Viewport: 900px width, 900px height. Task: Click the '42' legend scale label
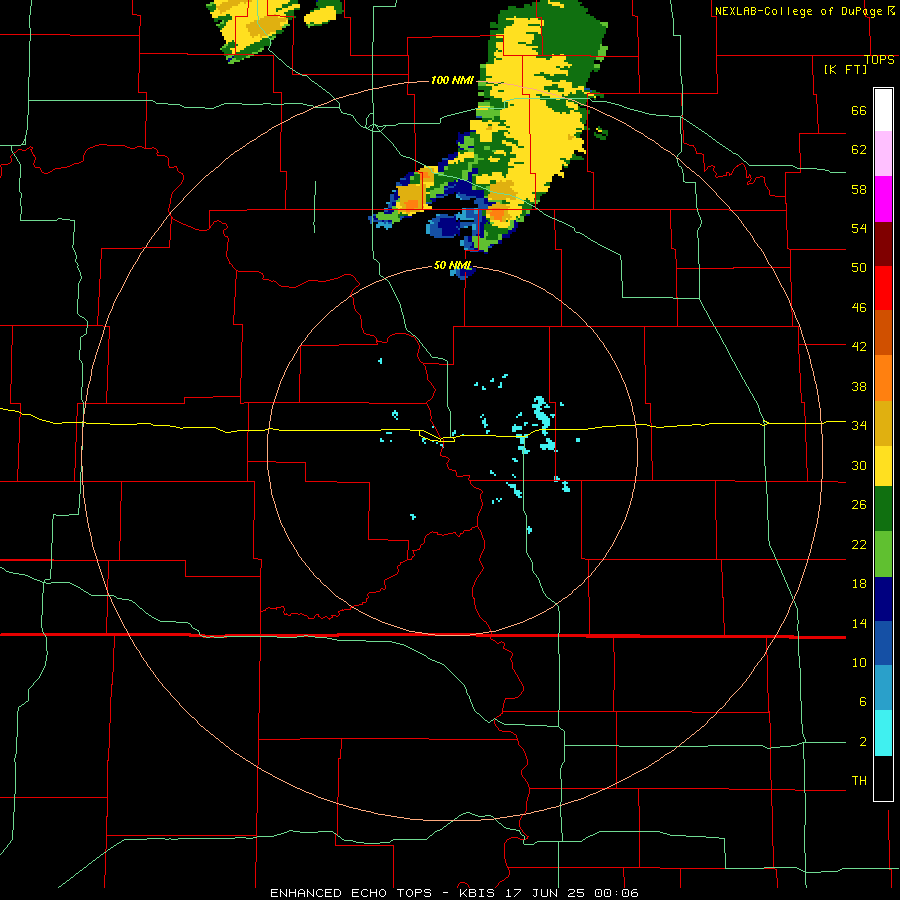pyautogui.click(x=859, y=346)
